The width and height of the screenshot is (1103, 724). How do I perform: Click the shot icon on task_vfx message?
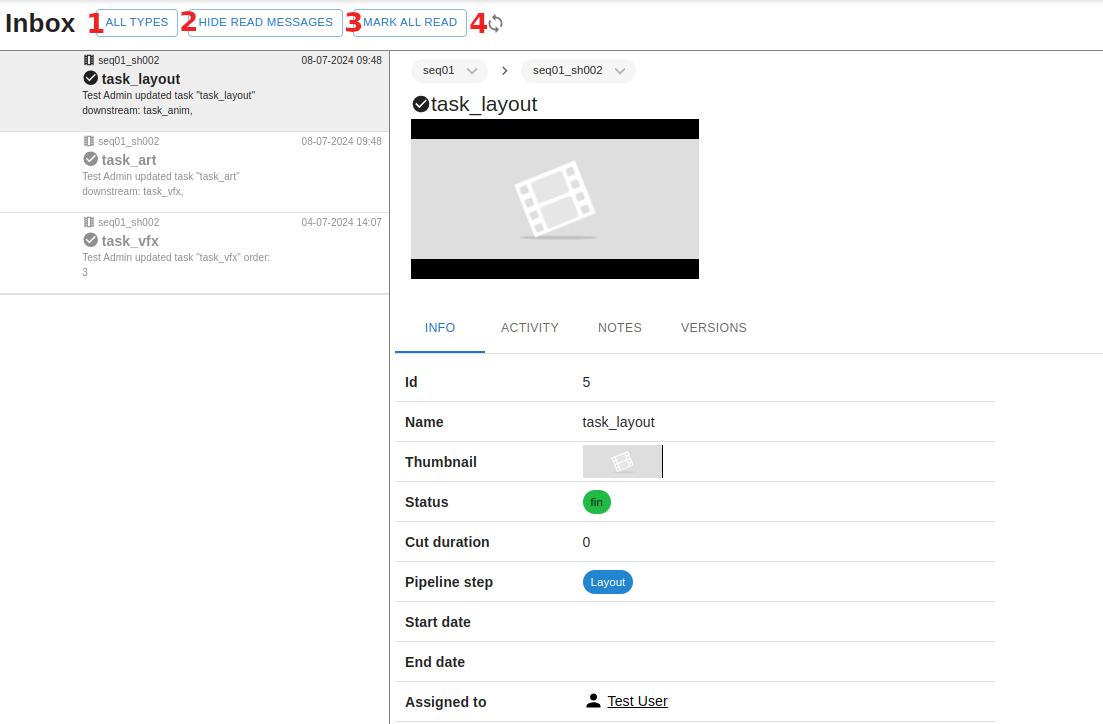click(89, 222)
